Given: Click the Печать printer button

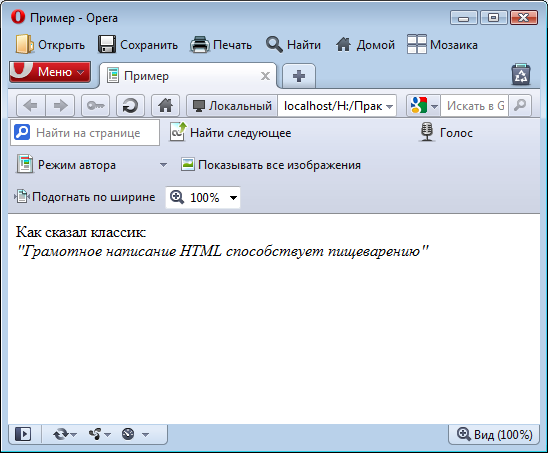Looking at the screenshot, I should (221, 45).
